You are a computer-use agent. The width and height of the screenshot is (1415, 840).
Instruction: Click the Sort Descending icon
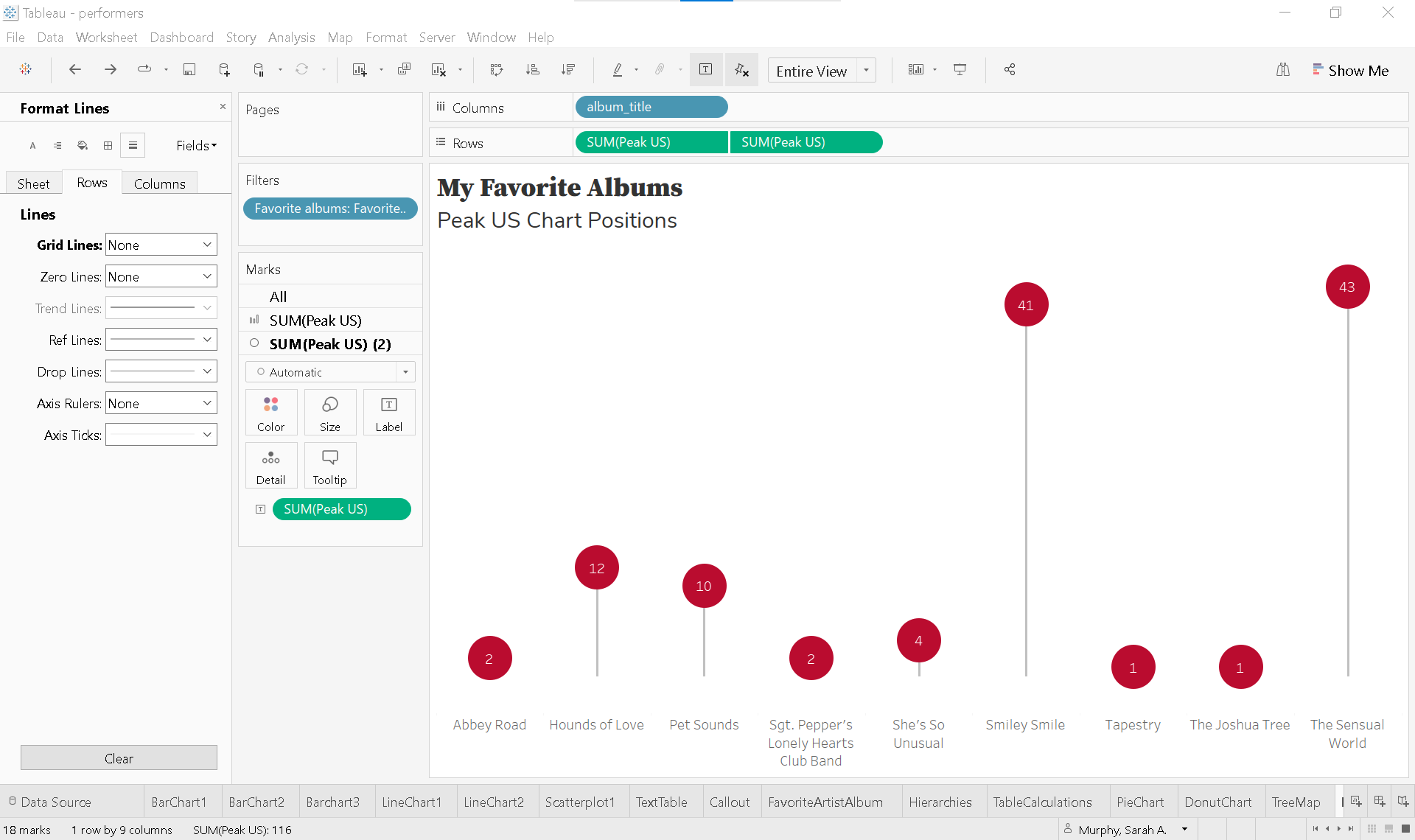pyautogui.click(x=568, y=69)
